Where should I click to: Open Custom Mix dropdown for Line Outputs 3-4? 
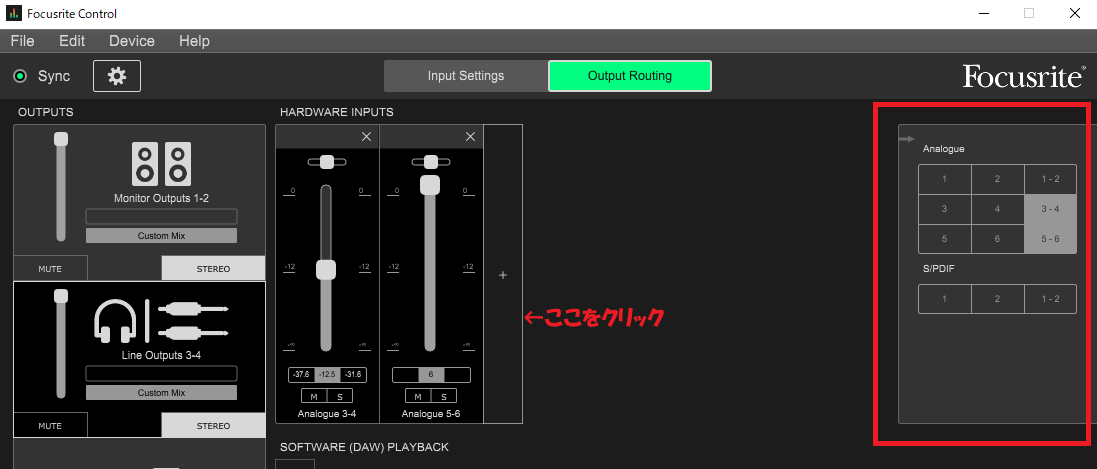(x=162, y=392)
